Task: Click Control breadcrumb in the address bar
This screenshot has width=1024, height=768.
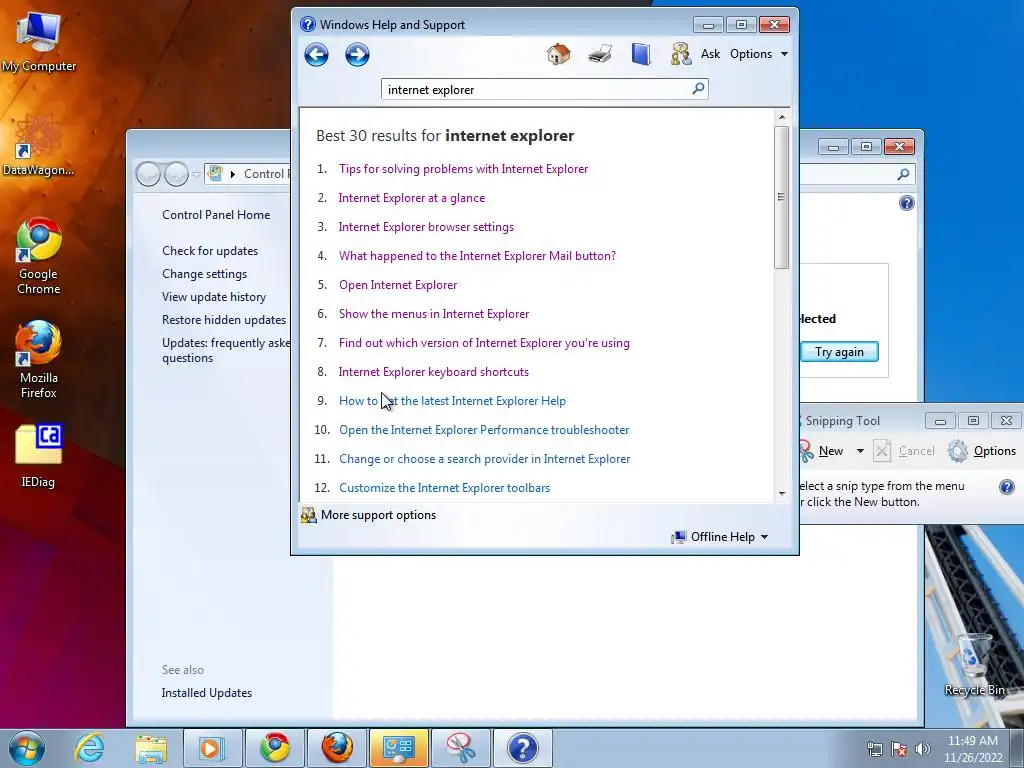Action: pyautogui.click(x=264, y=174)
